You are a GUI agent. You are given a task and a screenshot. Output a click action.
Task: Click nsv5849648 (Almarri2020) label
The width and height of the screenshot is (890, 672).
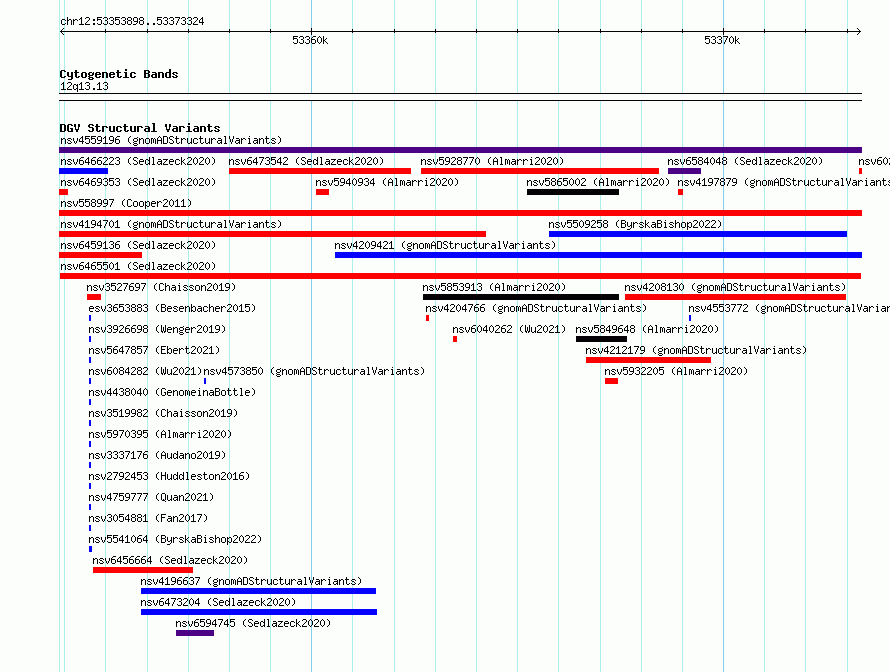(x=647, y=329)
